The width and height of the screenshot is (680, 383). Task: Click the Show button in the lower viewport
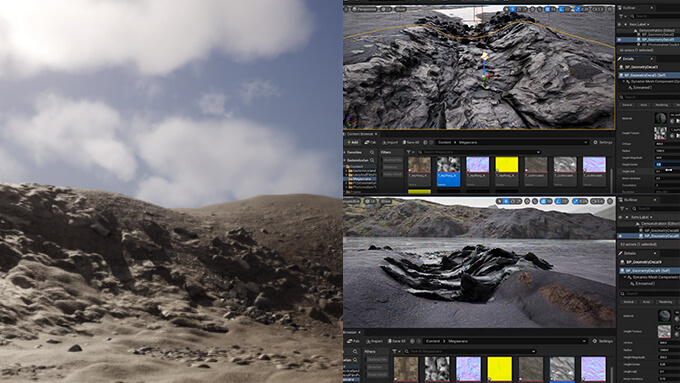pyautogui.click(x=386, y=201)
